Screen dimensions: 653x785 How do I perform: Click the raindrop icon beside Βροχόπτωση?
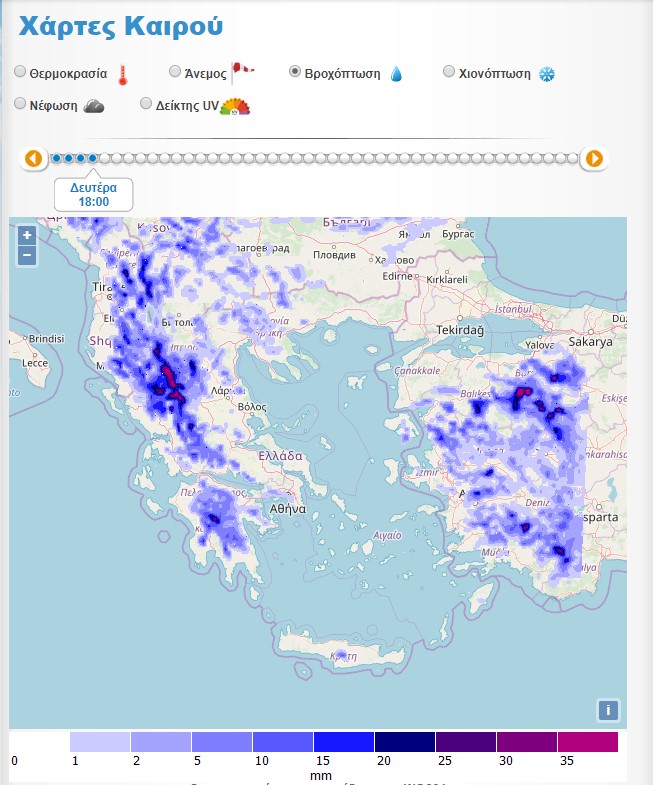click(x=396, y=74)
